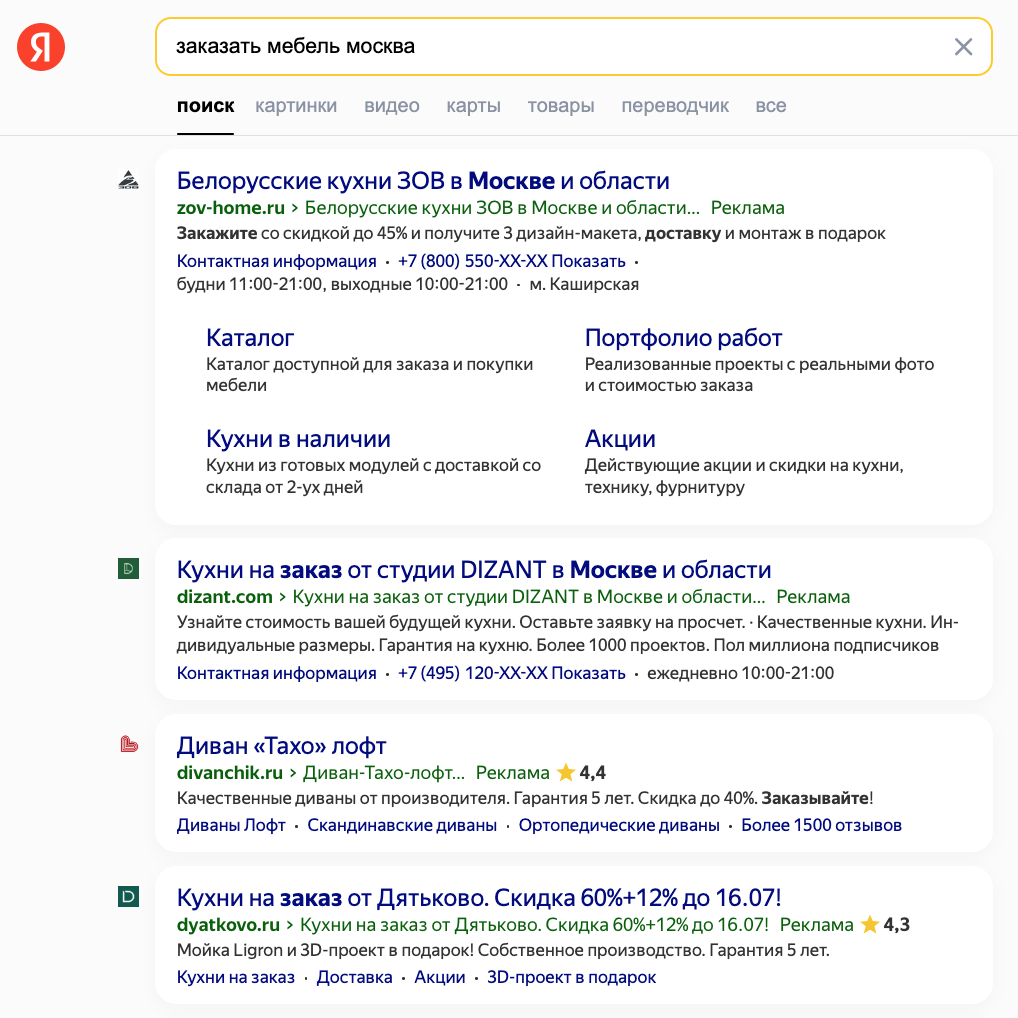Select the 'поиск' tab
This screenshot has width=1018, height=1018.
tap(205, 105)
